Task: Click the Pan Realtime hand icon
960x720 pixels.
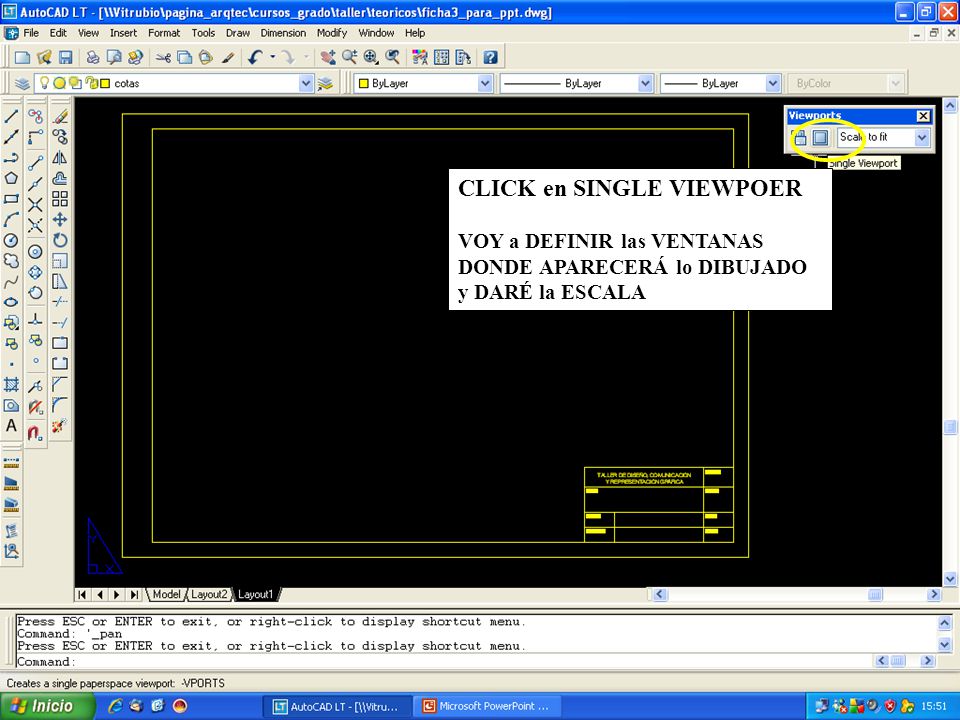Action: point(328,58)
